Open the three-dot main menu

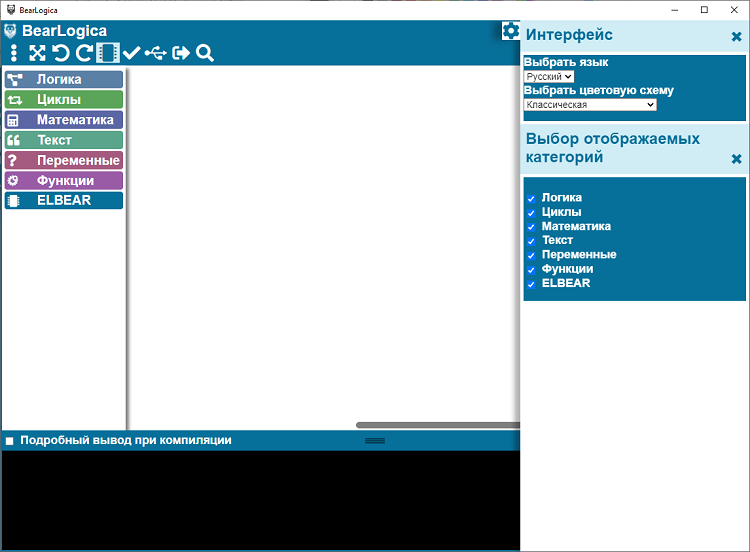pyautogui.click(x=14, y=53)
